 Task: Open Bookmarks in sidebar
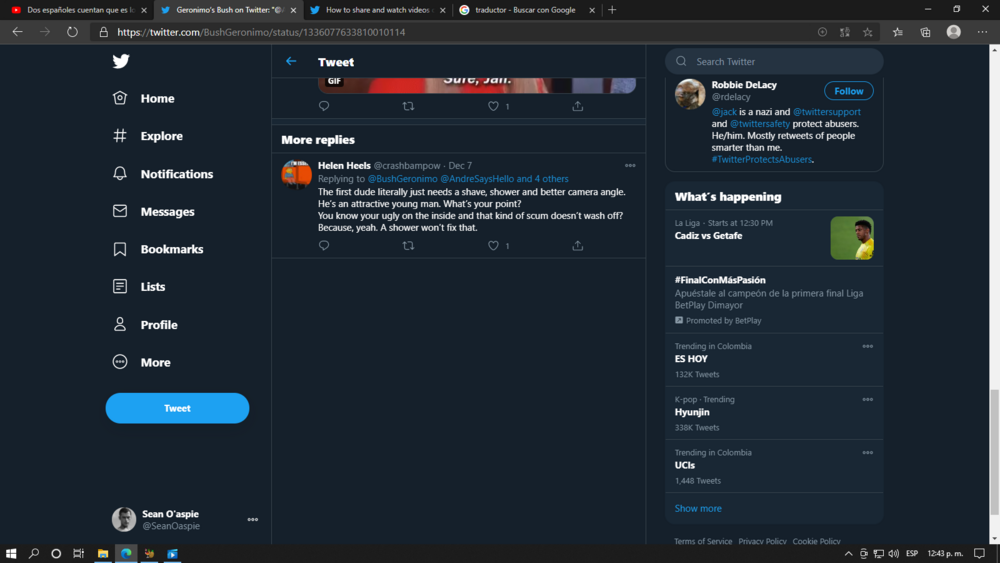pyautogui.click(x=158, y=249)
